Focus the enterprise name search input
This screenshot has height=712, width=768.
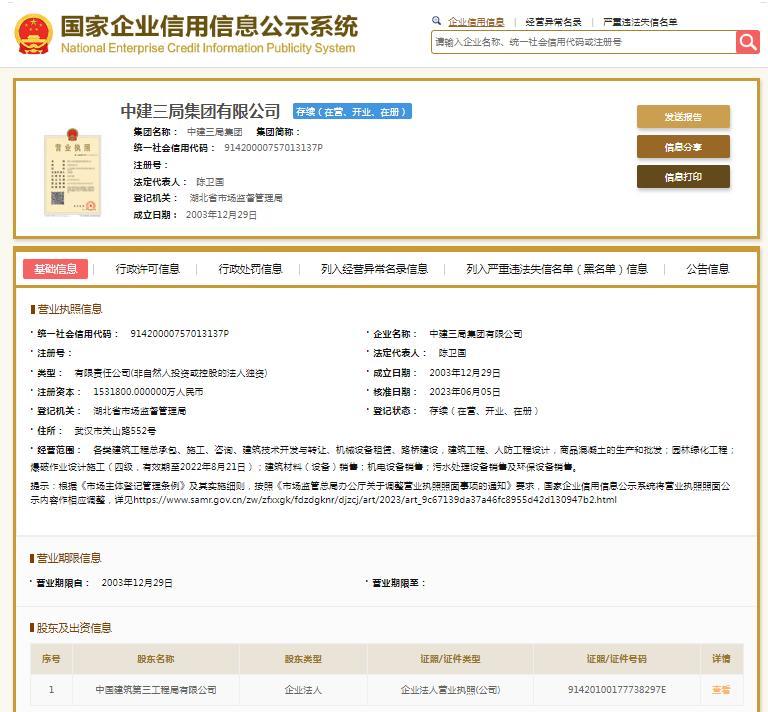click(x=583, y=42)
